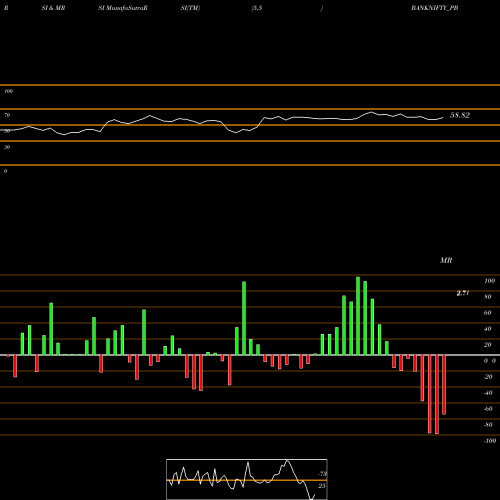The height and width of the screenshot is (500, 500).
Task: Open the mini overview chart thumbnail
Action: coord(247,479)
